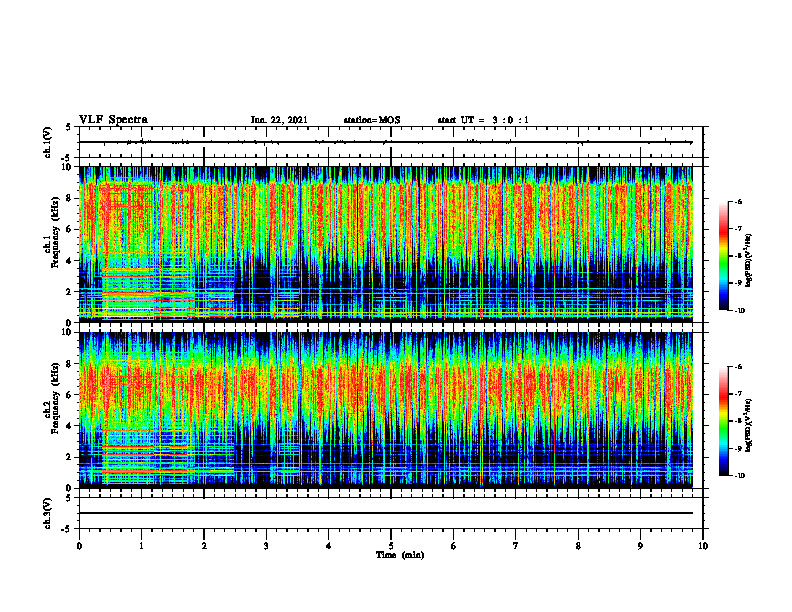Click the log(PSD) label beside ch.2 color bar
The width and height of the screenshot is (792, 612).
(750, 423)
